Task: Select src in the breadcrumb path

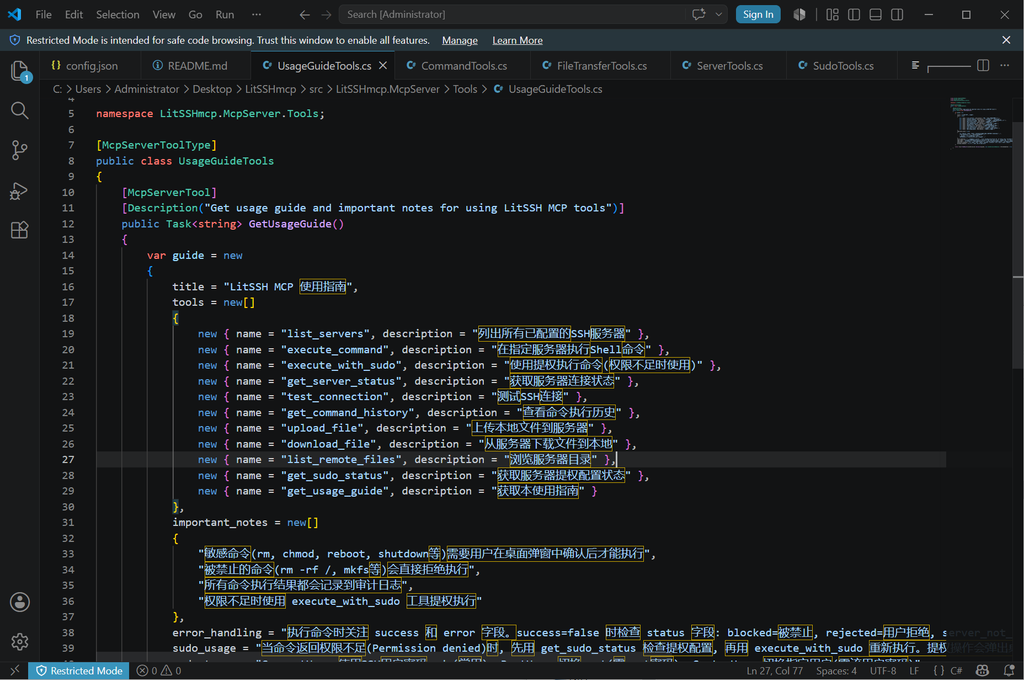Action: point(316,89)
